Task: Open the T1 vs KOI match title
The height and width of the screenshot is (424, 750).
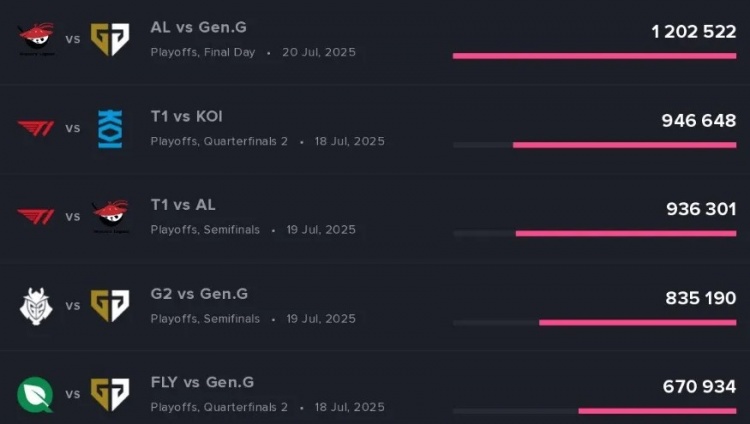Action: click(187, 116)
